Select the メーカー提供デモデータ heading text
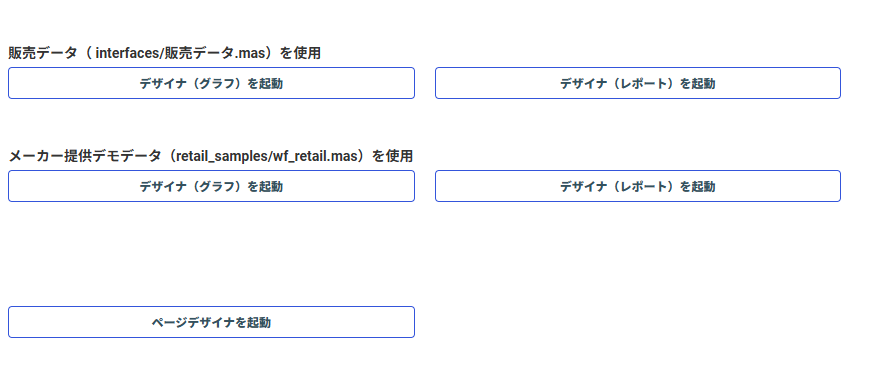The width and height of the screenshot is (869, 368). pos(211,156)
